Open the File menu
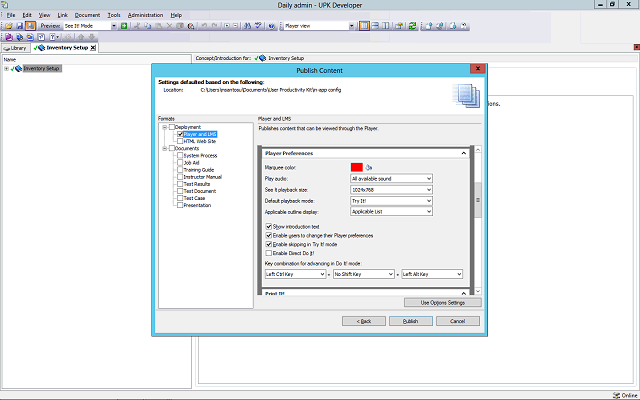The height and width of the screenshot is (400, 640). click(x=11, y=15)
